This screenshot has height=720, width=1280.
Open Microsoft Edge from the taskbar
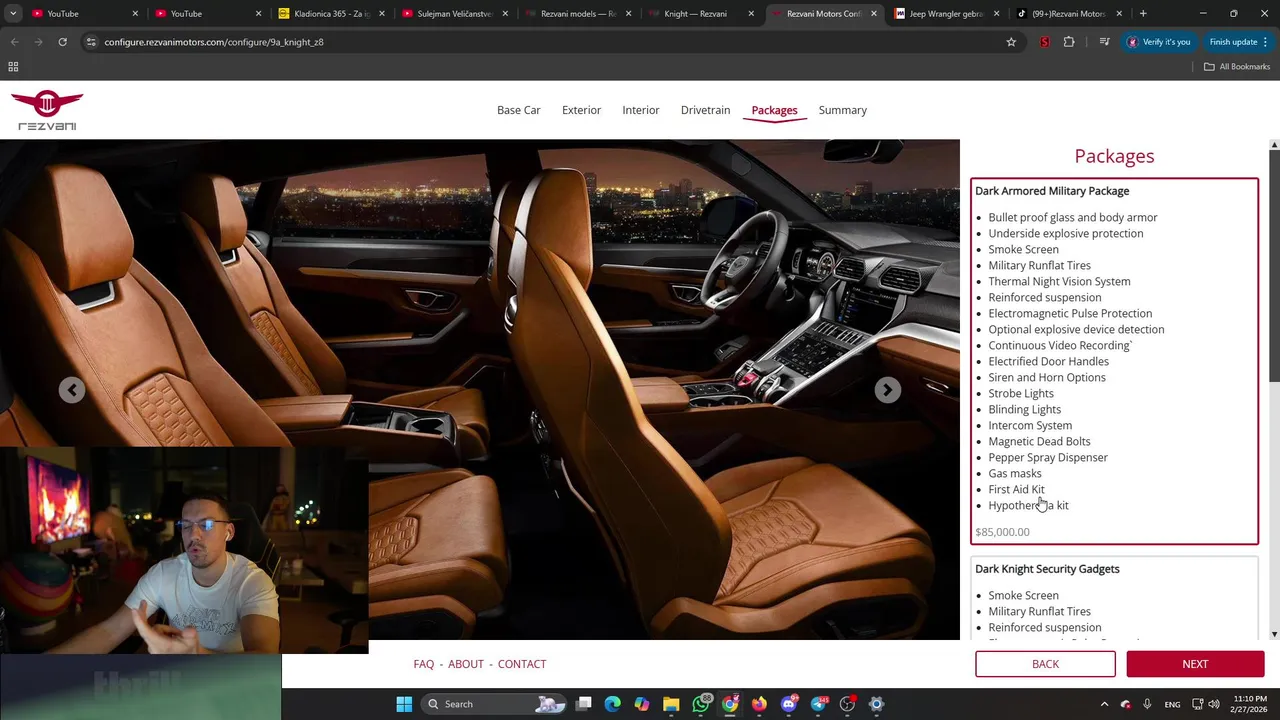pyautogui.click(x=612, y=704)
